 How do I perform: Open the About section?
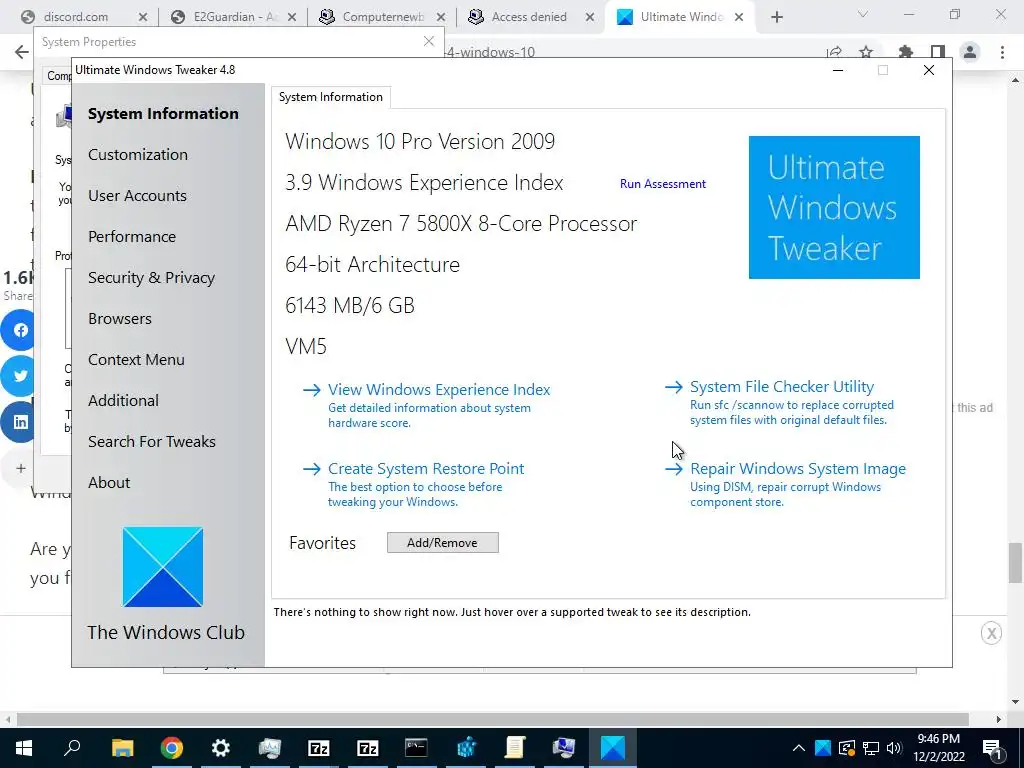coord(109,483)
